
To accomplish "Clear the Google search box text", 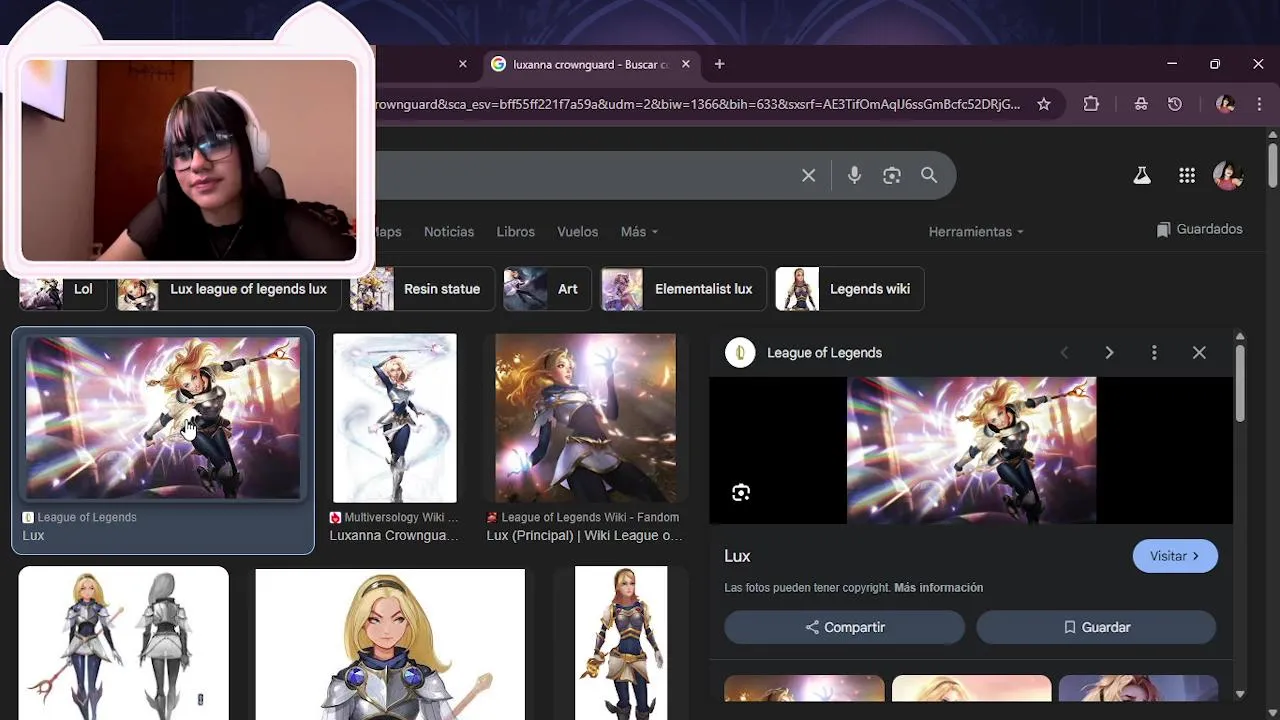I will tap(808, 176).
